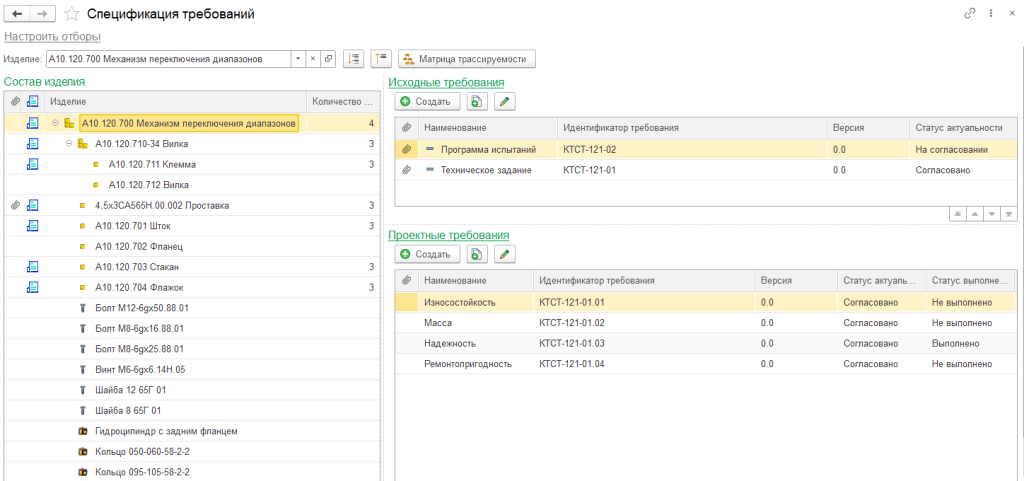Select the Техническое задание requirement row
Screen dimensions: 1024x481
[x=487, y=170]
